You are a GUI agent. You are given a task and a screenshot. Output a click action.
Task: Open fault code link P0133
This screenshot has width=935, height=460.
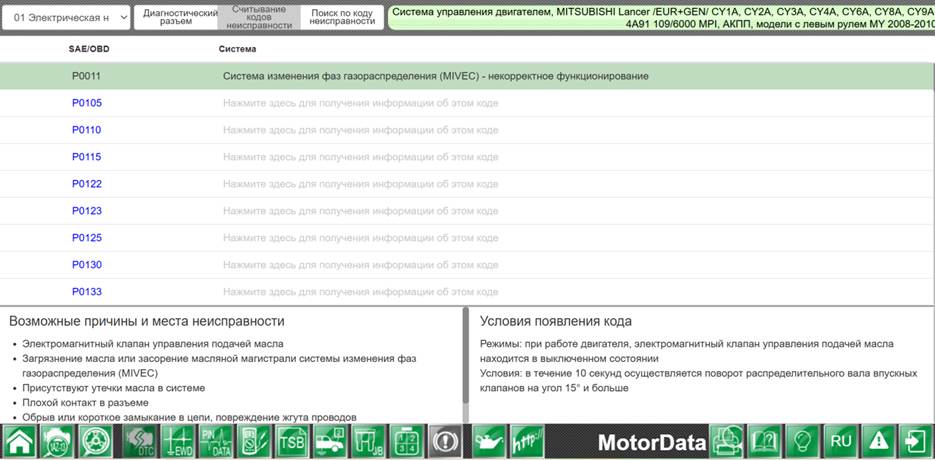(x=87, y=292)
